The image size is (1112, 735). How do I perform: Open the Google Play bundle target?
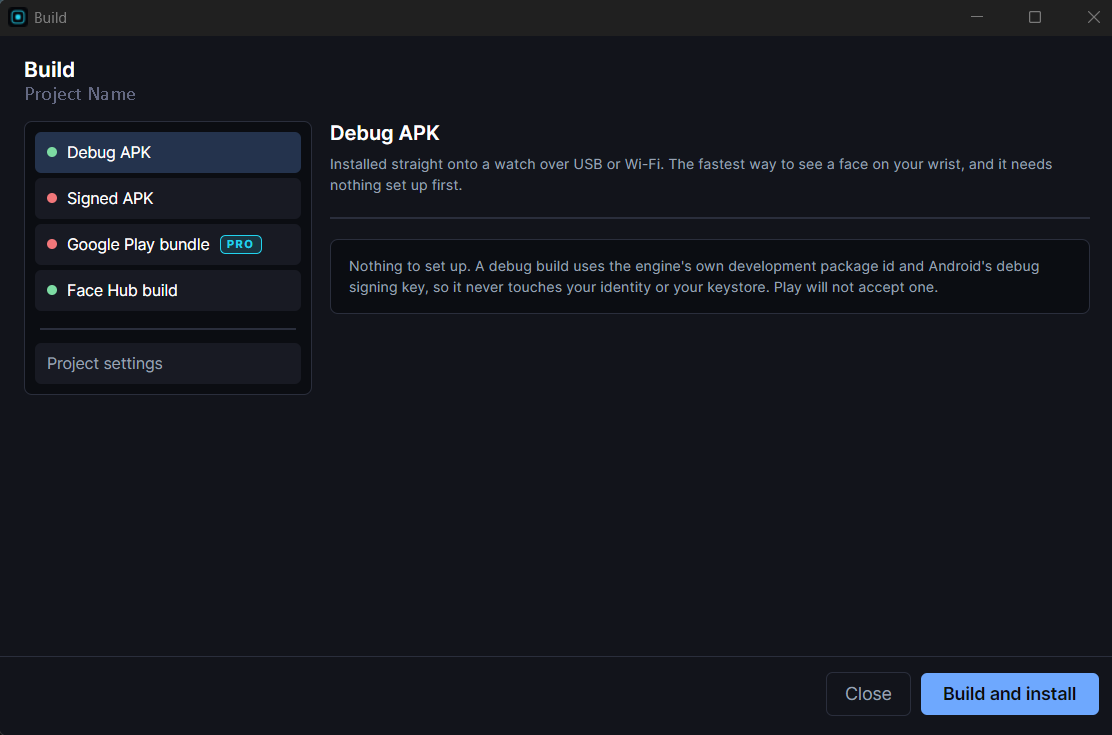click(x=167, y=245)
